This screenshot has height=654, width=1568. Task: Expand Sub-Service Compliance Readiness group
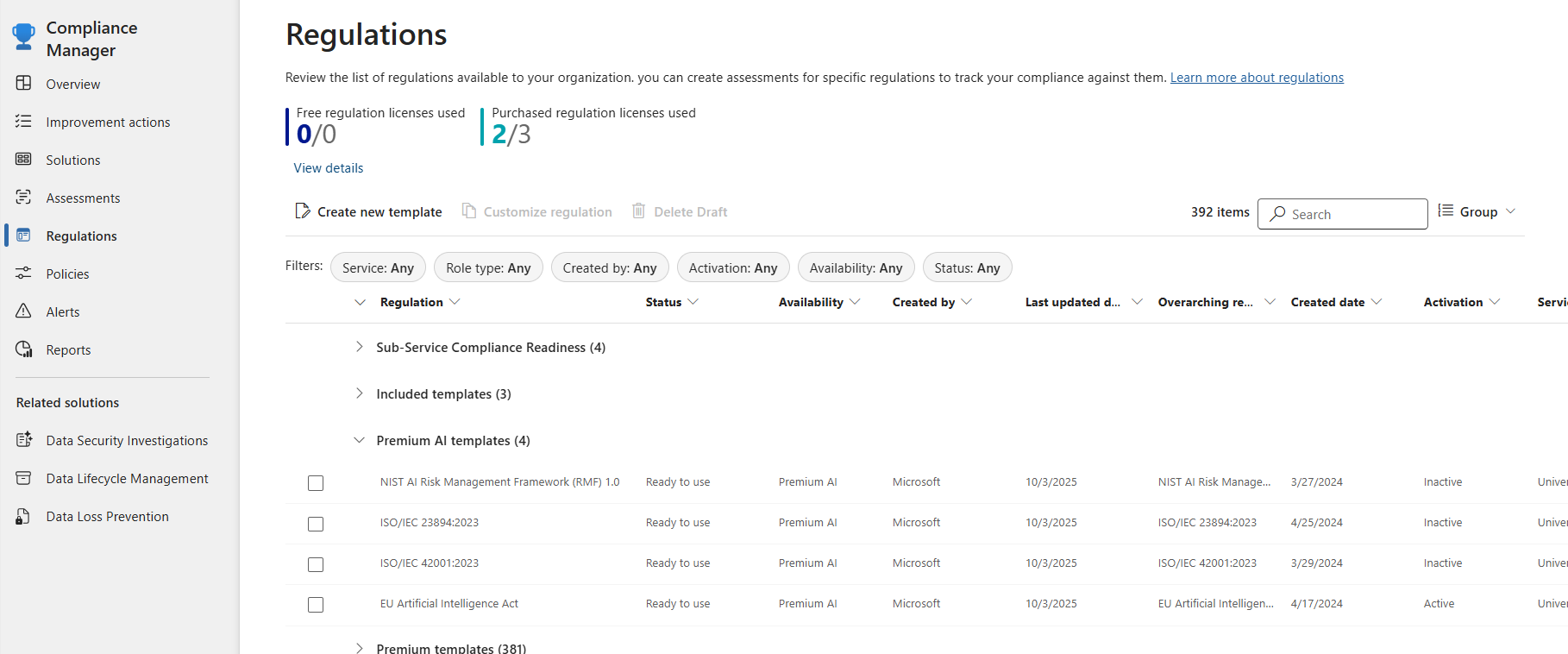coord(359,347)
